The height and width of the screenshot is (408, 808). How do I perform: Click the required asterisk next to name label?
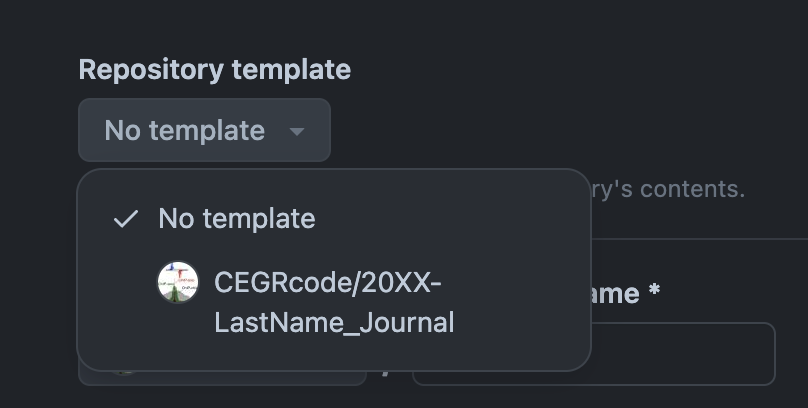654,293
